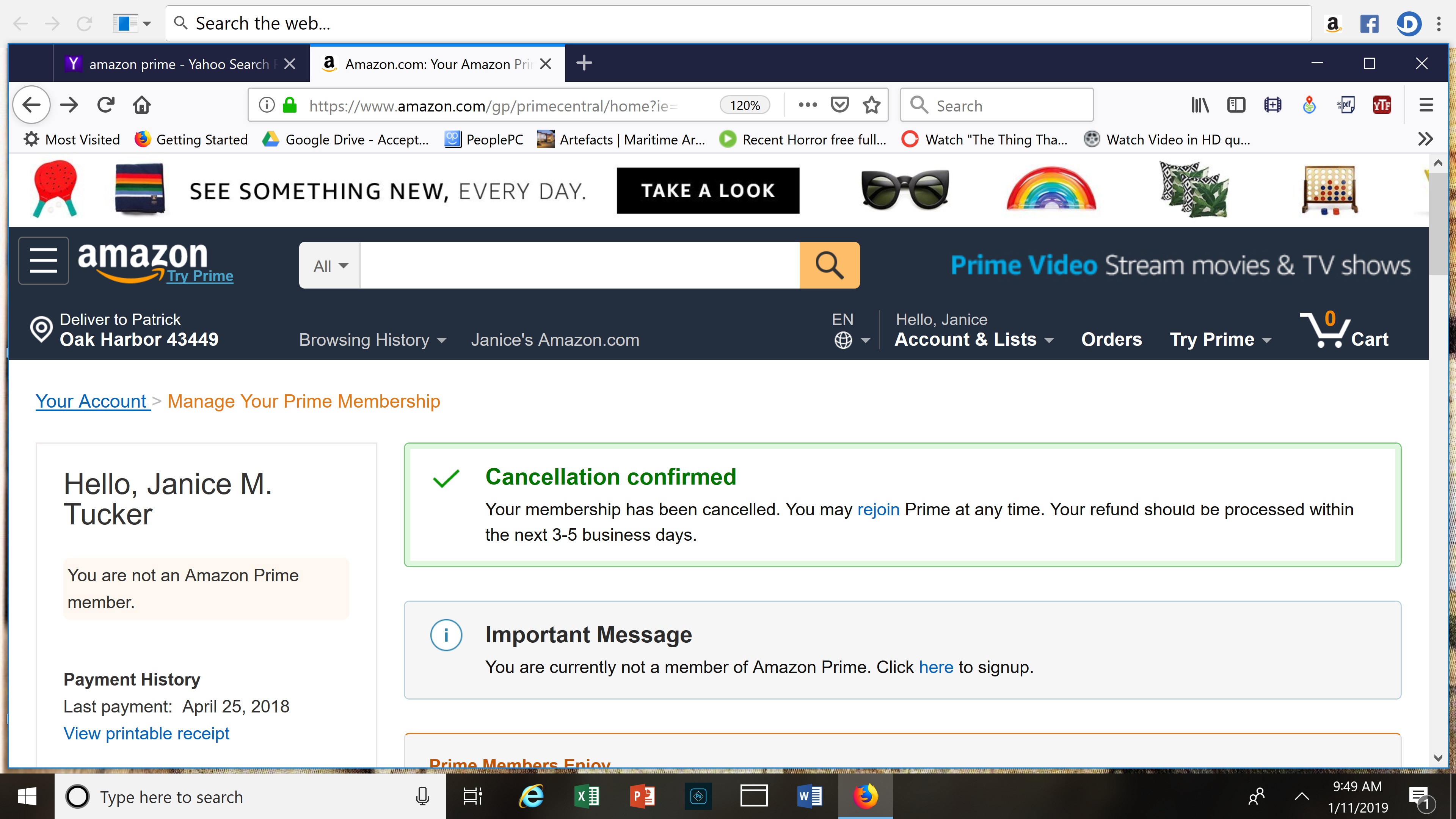Screen dimensions: 1456x819
Task: Click the orange Amazon search magnifier button
Action: tap(829, 265)
